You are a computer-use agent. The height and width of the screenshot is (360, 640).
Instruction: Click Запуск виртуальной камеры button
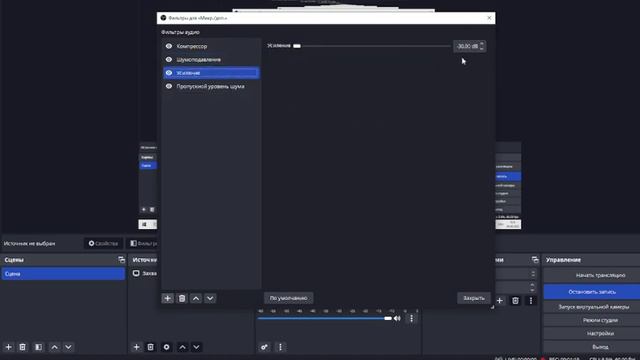tap(593, 307)
